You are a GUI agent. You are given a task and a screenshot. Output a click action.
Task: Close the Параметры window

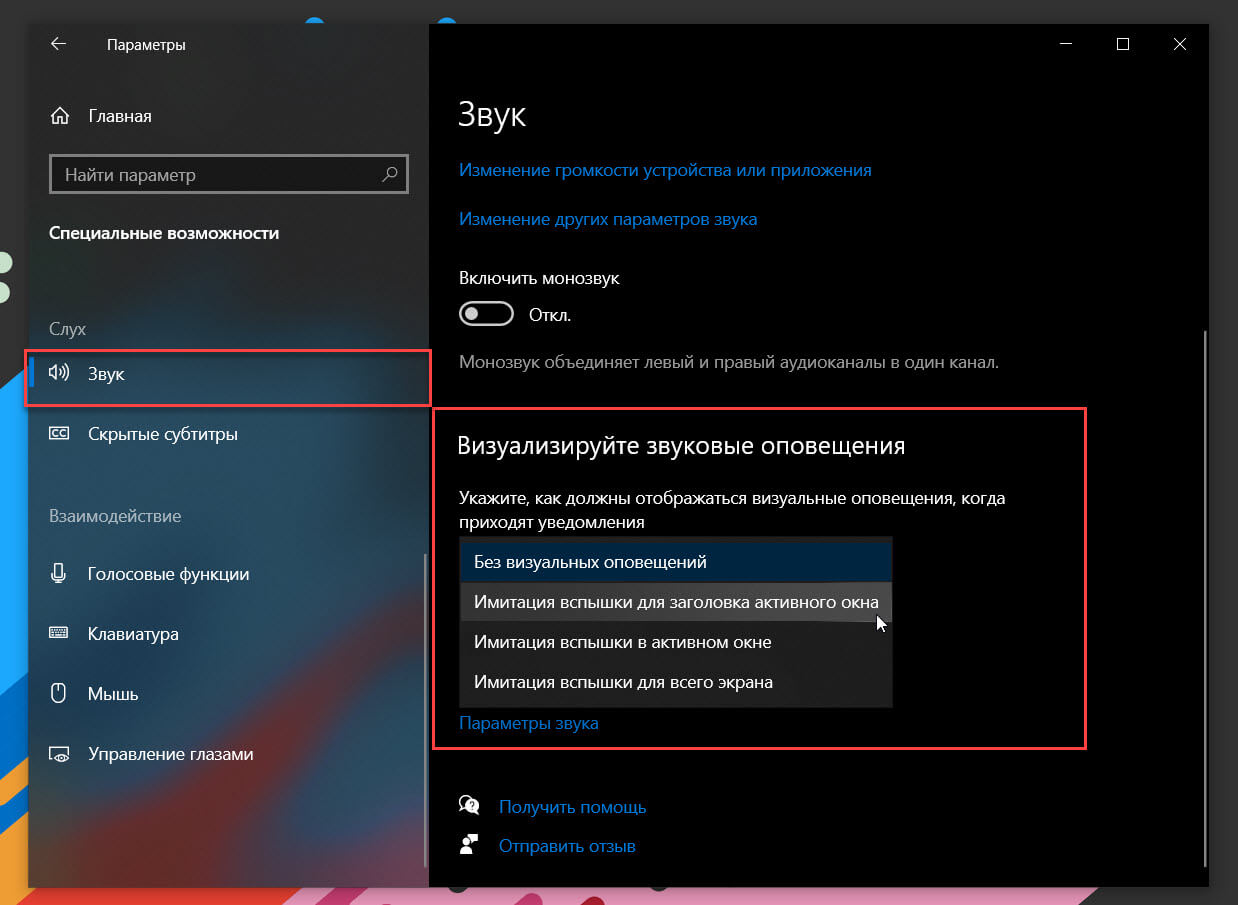point(1180,44)
